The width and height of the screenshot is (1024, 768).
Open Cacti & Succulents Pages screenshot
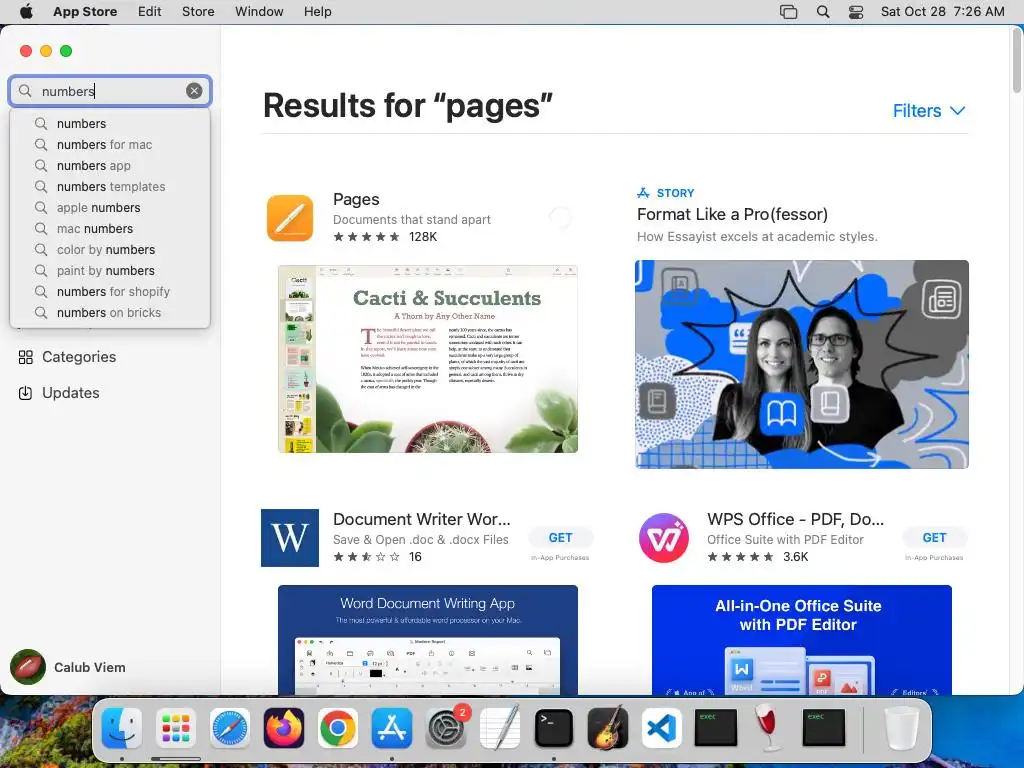point(428,359)
